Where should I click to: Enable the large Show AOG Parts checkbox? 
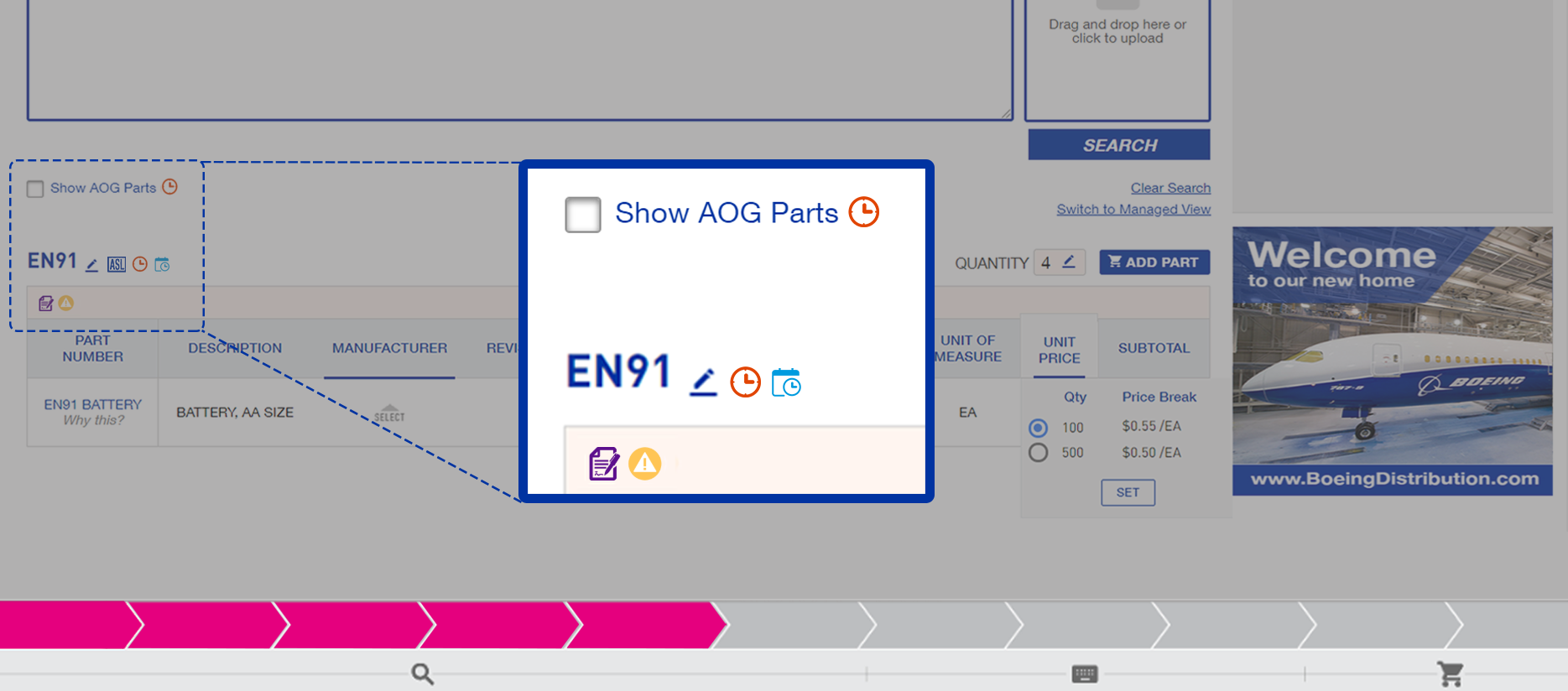pos(583,215)
